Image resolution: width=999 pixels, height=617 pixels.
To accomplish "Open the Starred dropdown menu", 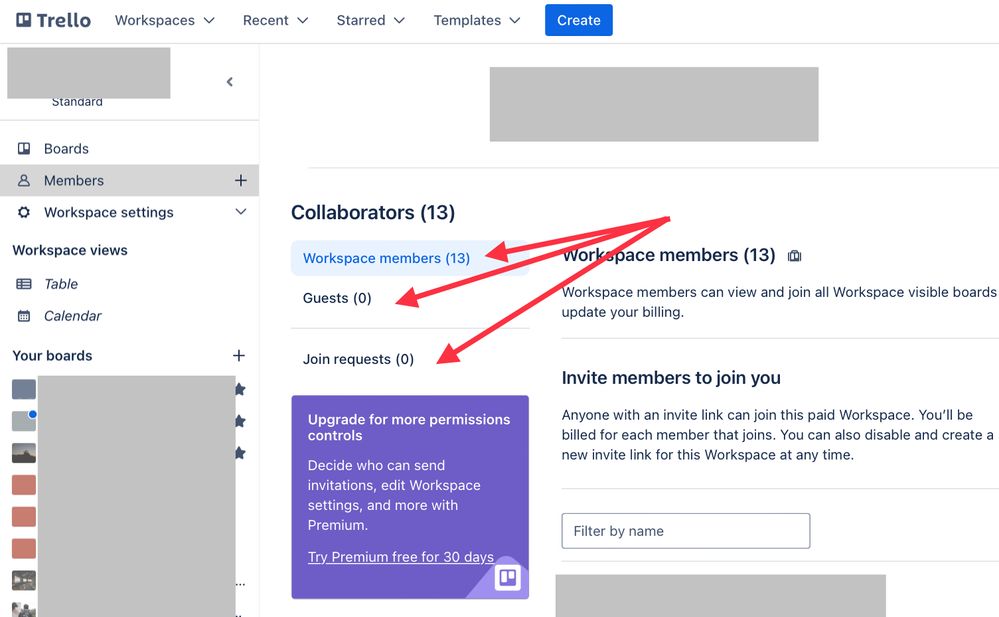I will (370, 20).
